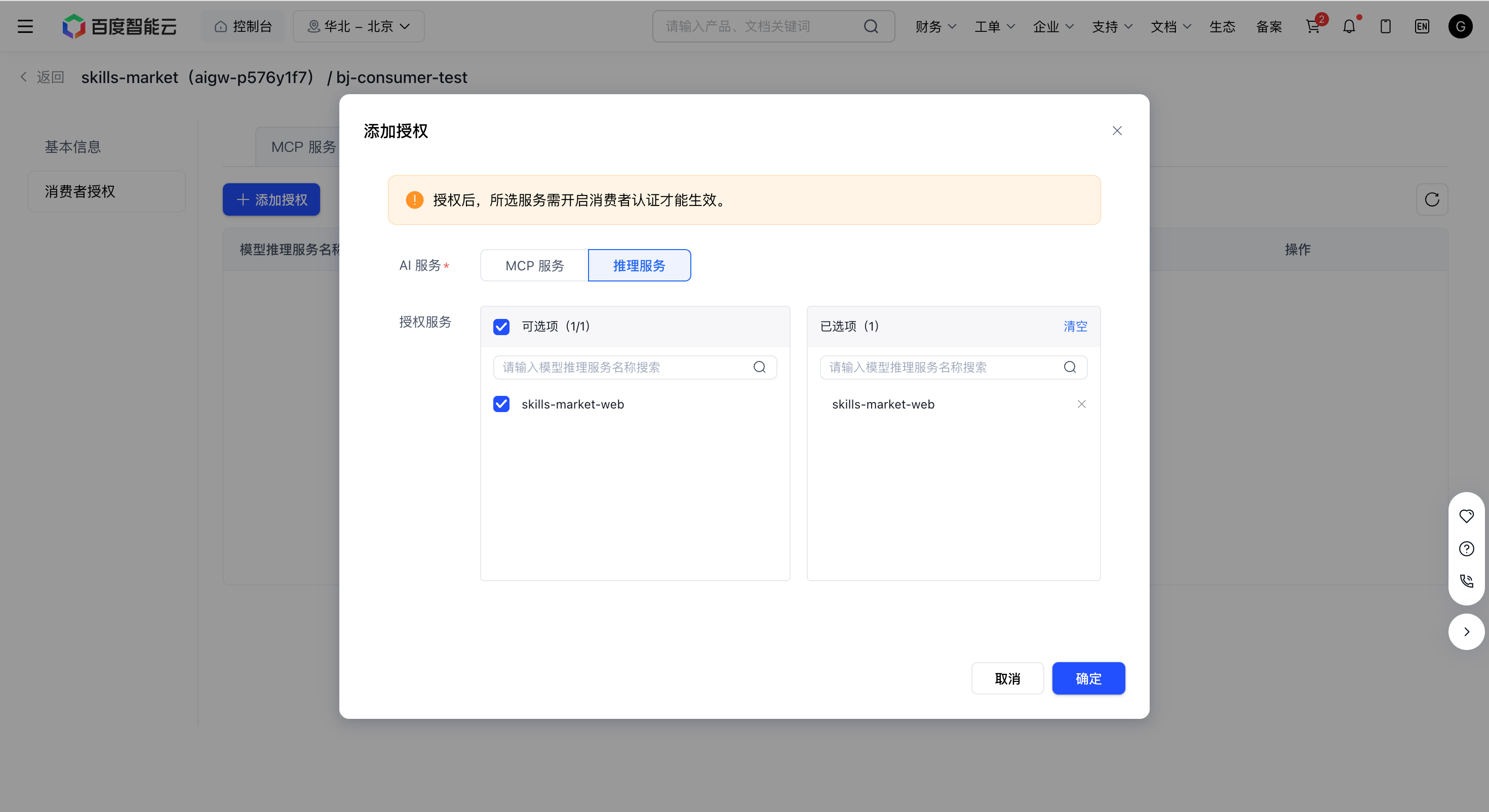Switch language with the EN icon
Image resolution: width=1489 pixels, height=812 pixels.
click(x=1422, y=27)
